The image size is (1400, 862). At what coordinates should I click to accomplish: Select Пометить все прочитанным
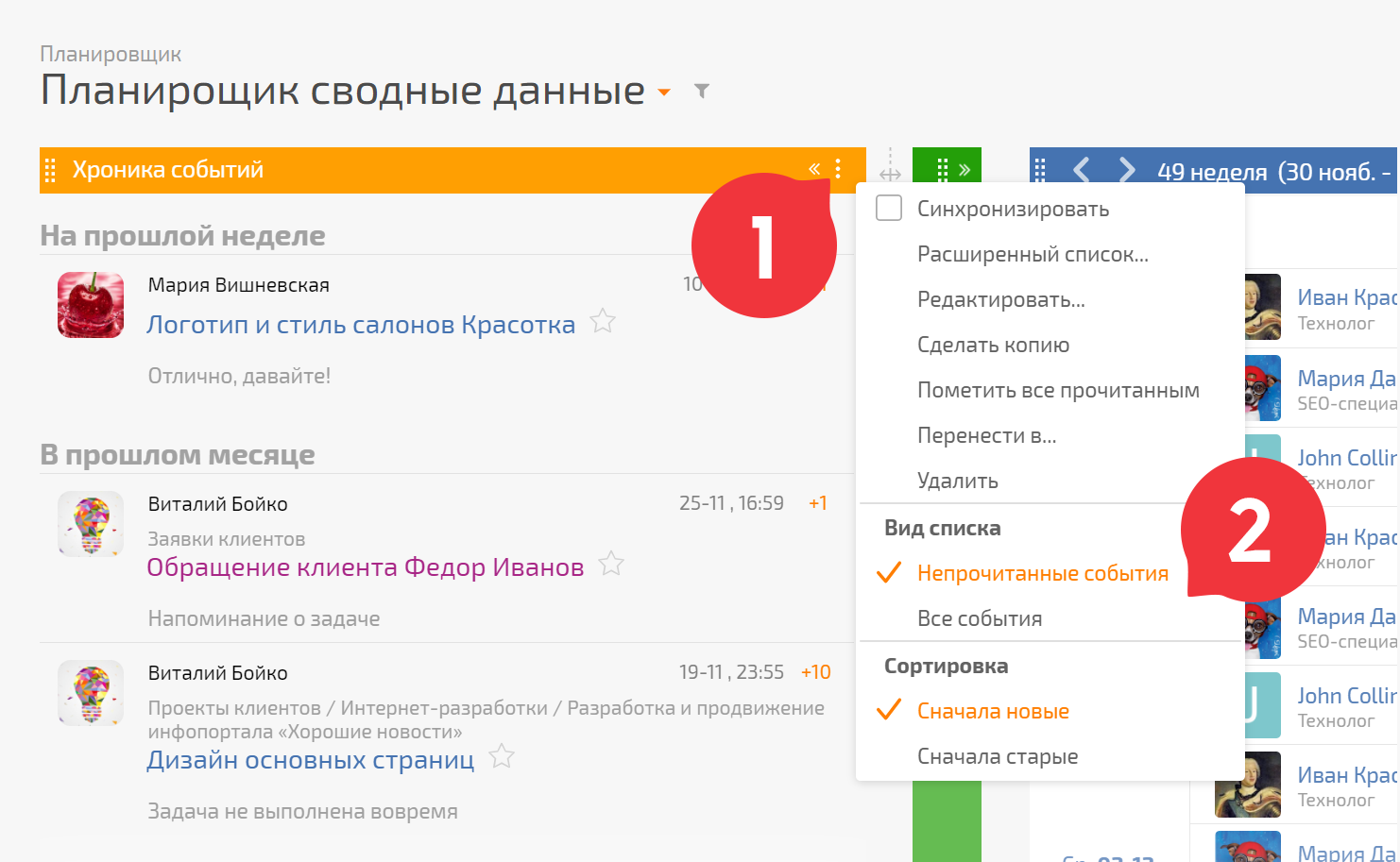(1058, 390)
